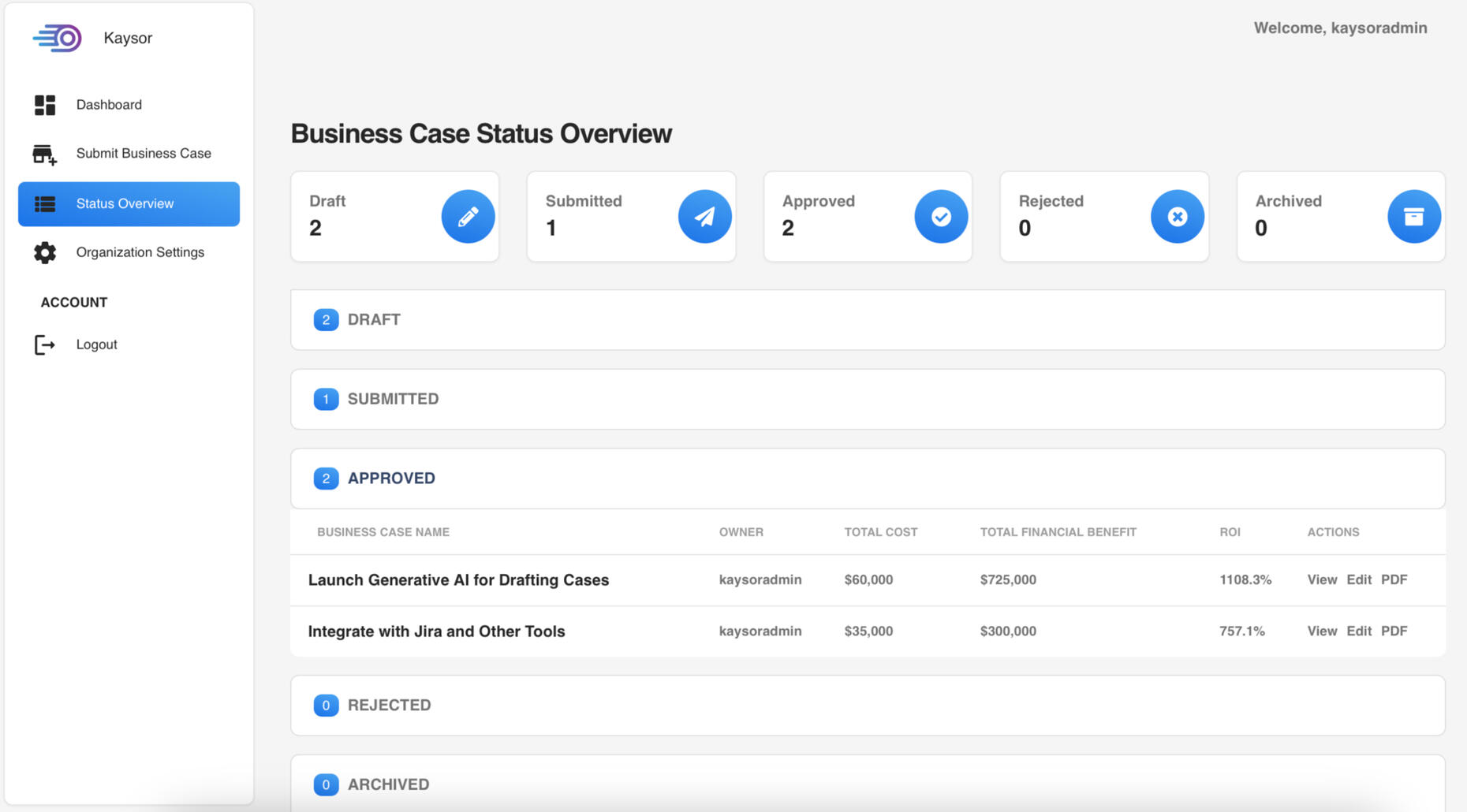Click the Organization Settings gear icon
Viewport: 1467px width, 812px height.
click(x=45, y=252)
